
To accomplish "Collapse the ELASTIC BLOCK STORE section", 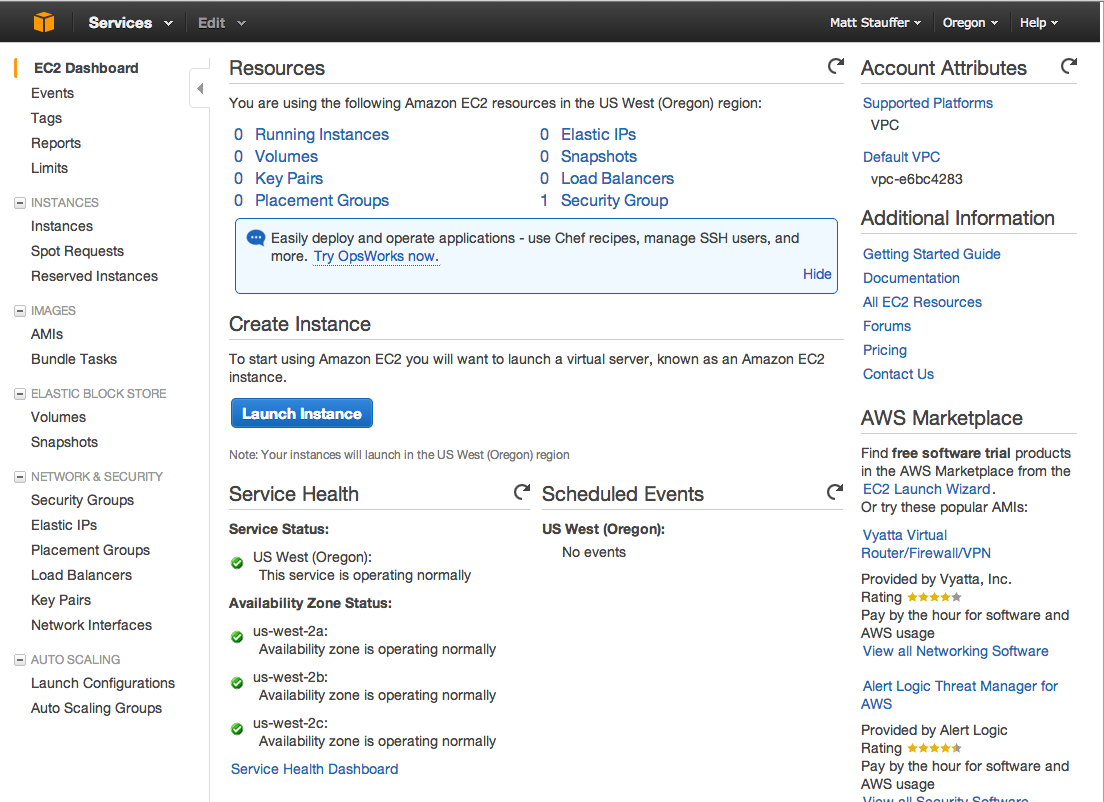I will pyautogui.click(x=20, y=394).
